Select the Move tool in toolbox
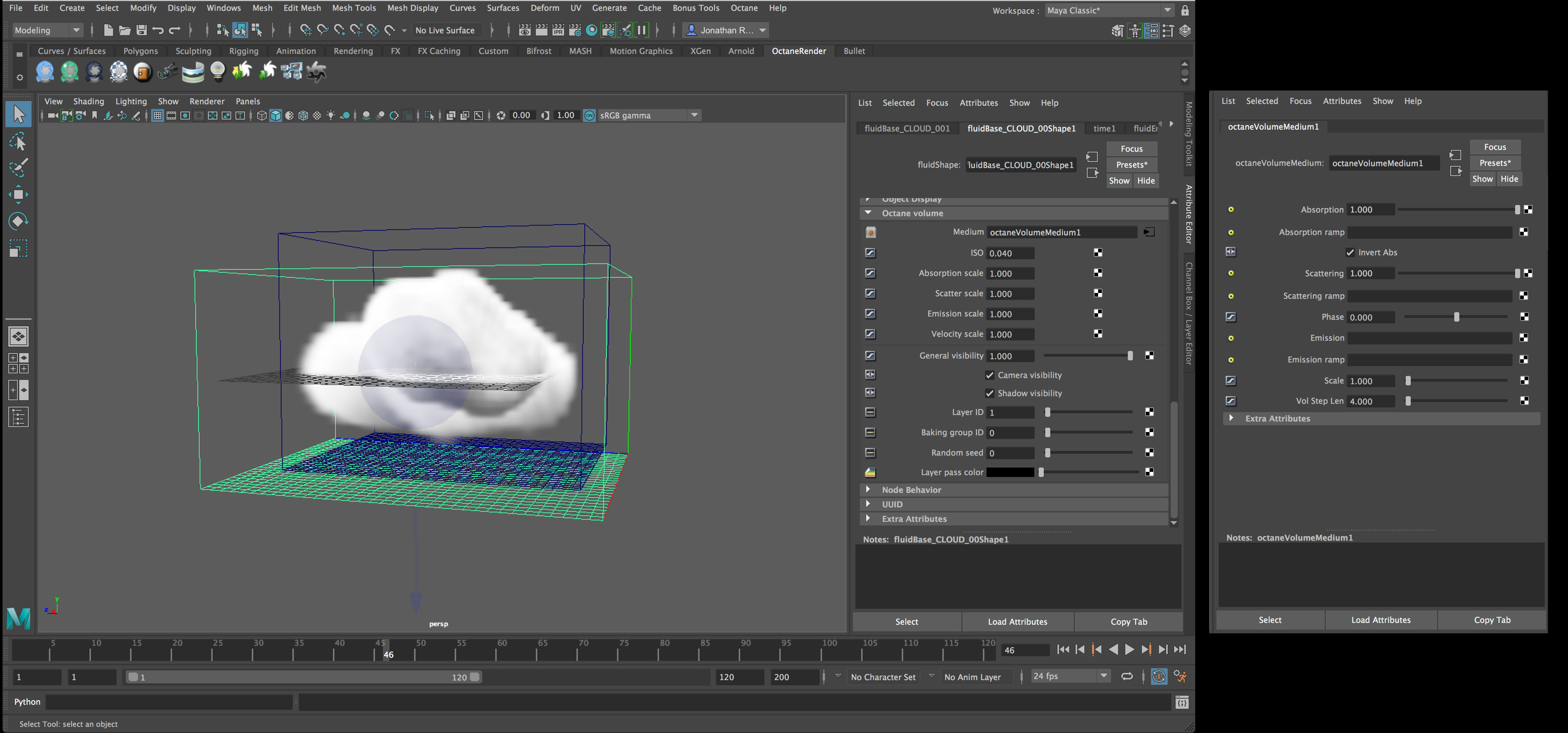 pyautogui.click(x=18, y=194)
